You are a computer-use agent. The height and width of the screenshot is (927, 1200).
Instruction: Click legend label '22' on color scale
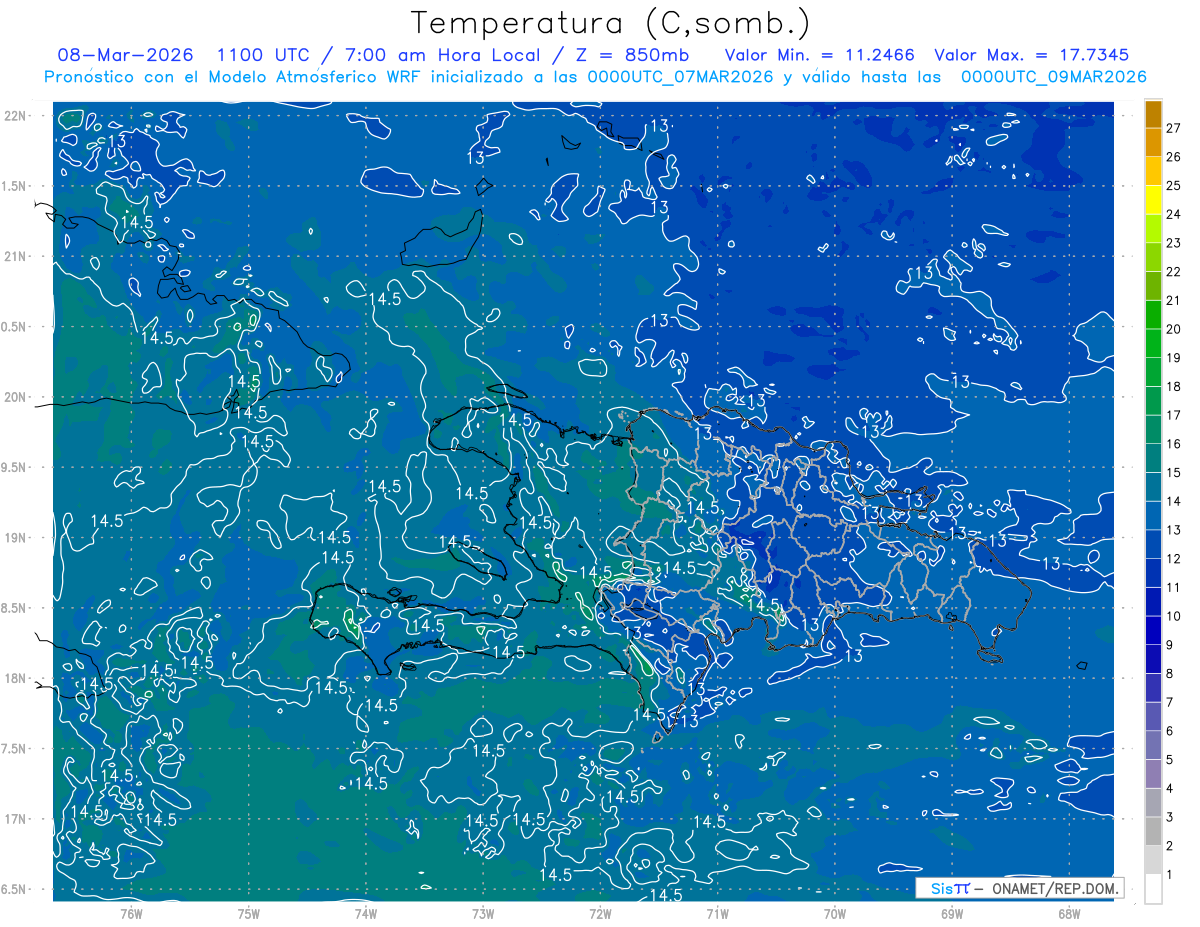coord(1174,272)
